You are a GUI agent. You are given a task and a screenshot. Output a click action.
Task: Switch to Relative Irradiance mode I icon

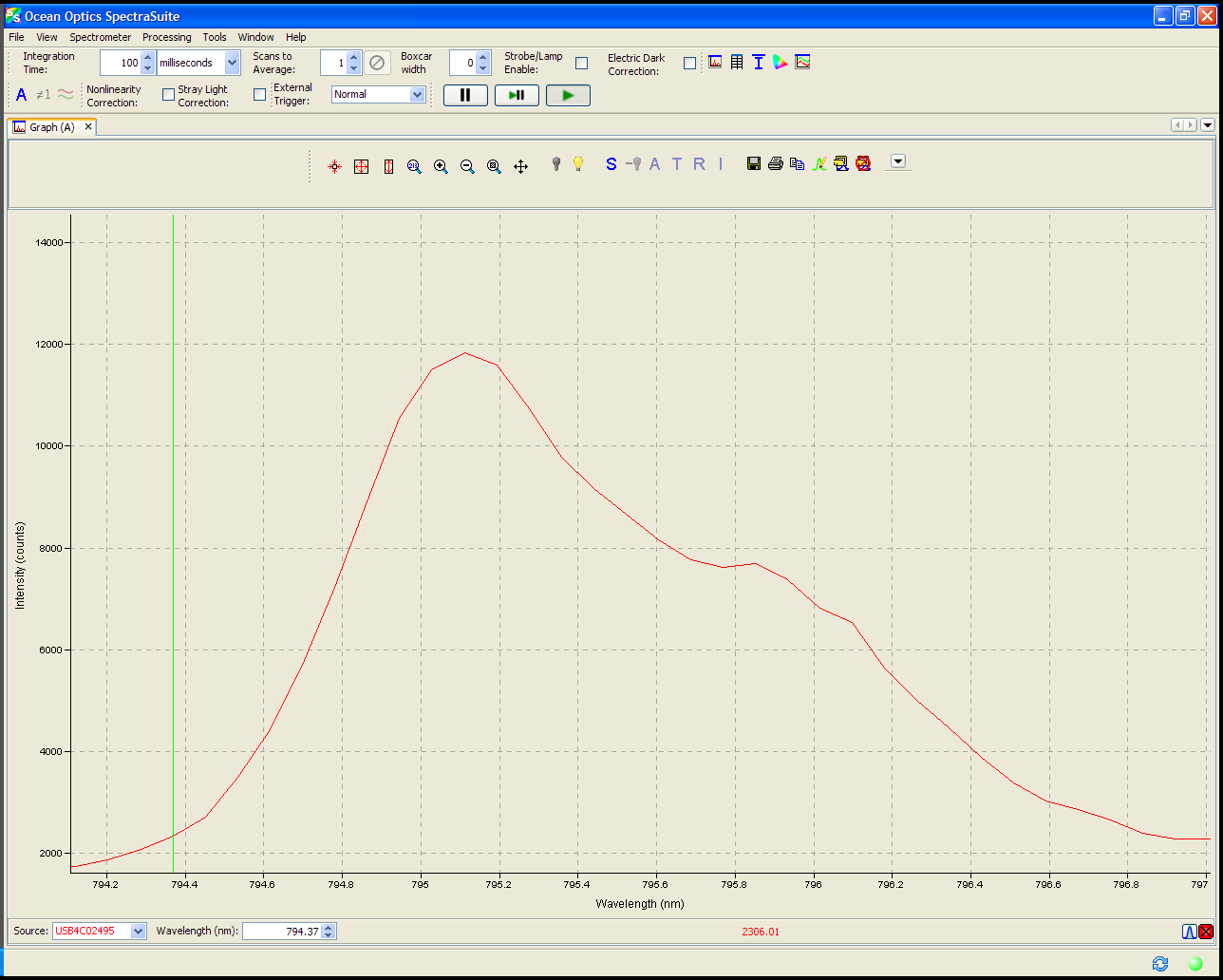click(x=721, y=164)
